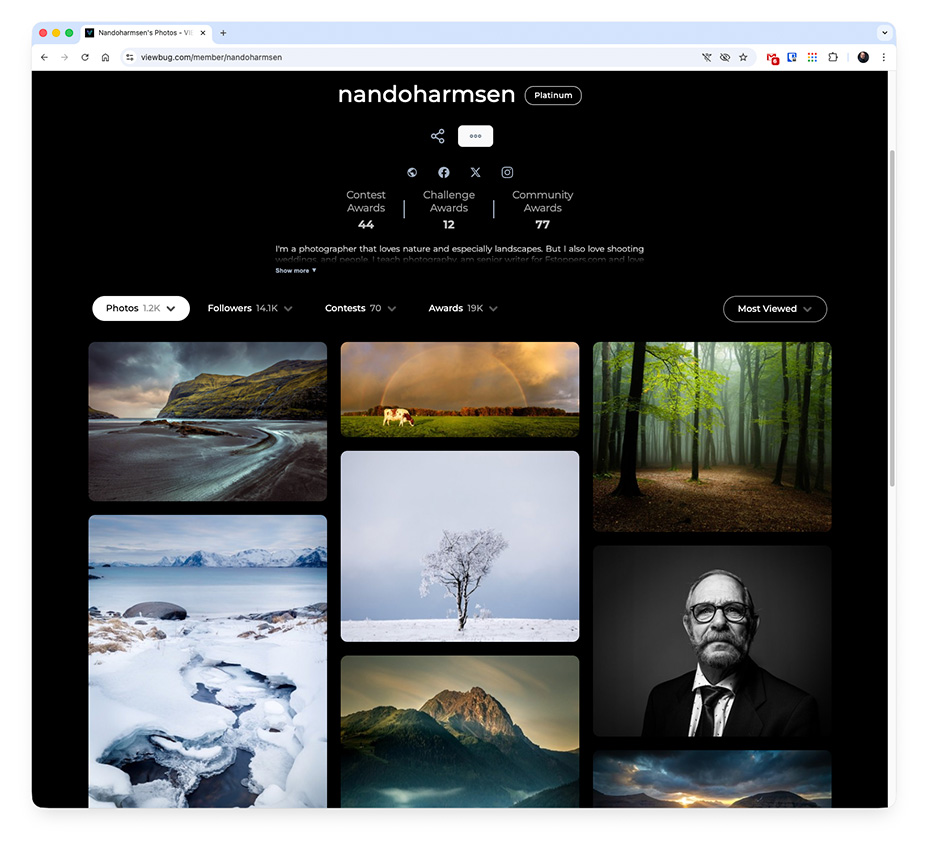928x850 pixels.
Task: Click the address bar URL field
Action: tap(400, 58)
